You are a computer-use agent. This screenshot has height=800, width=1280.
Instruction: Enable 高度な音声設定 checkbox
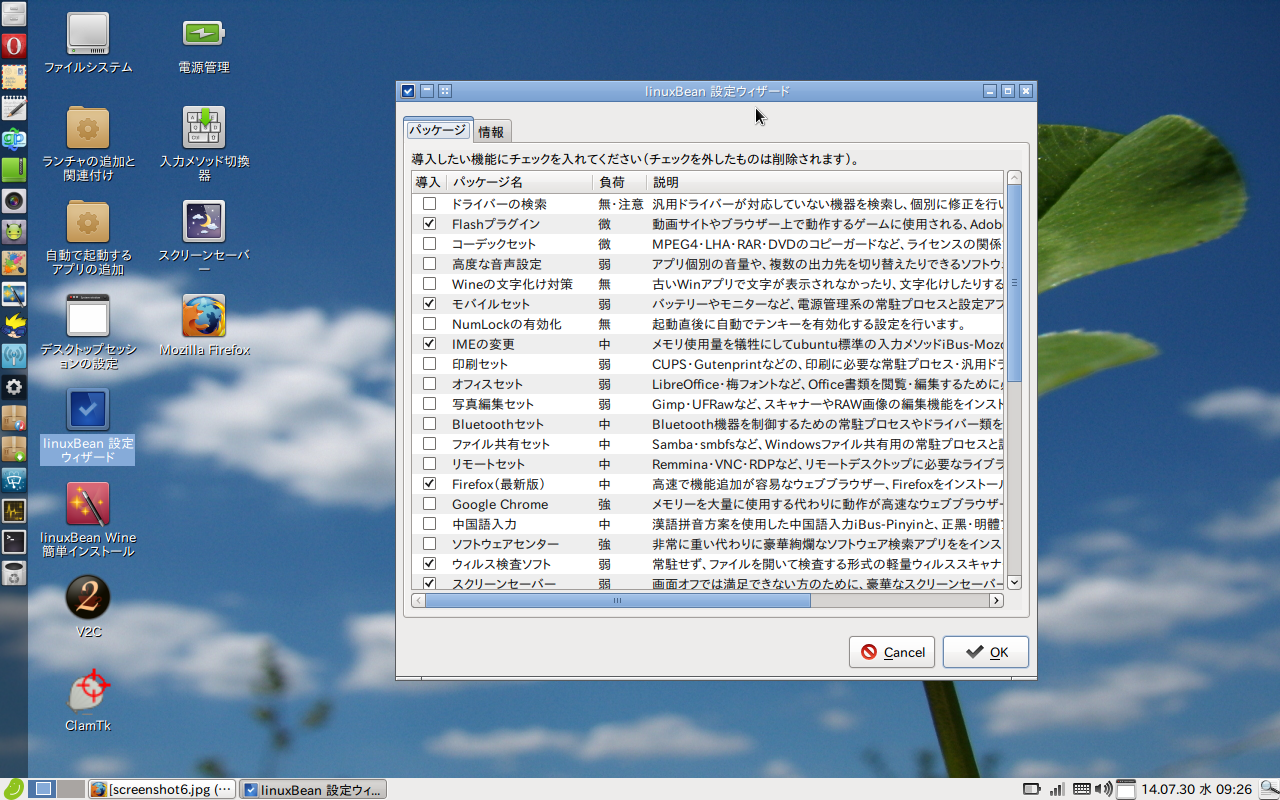tap(429, 264)
